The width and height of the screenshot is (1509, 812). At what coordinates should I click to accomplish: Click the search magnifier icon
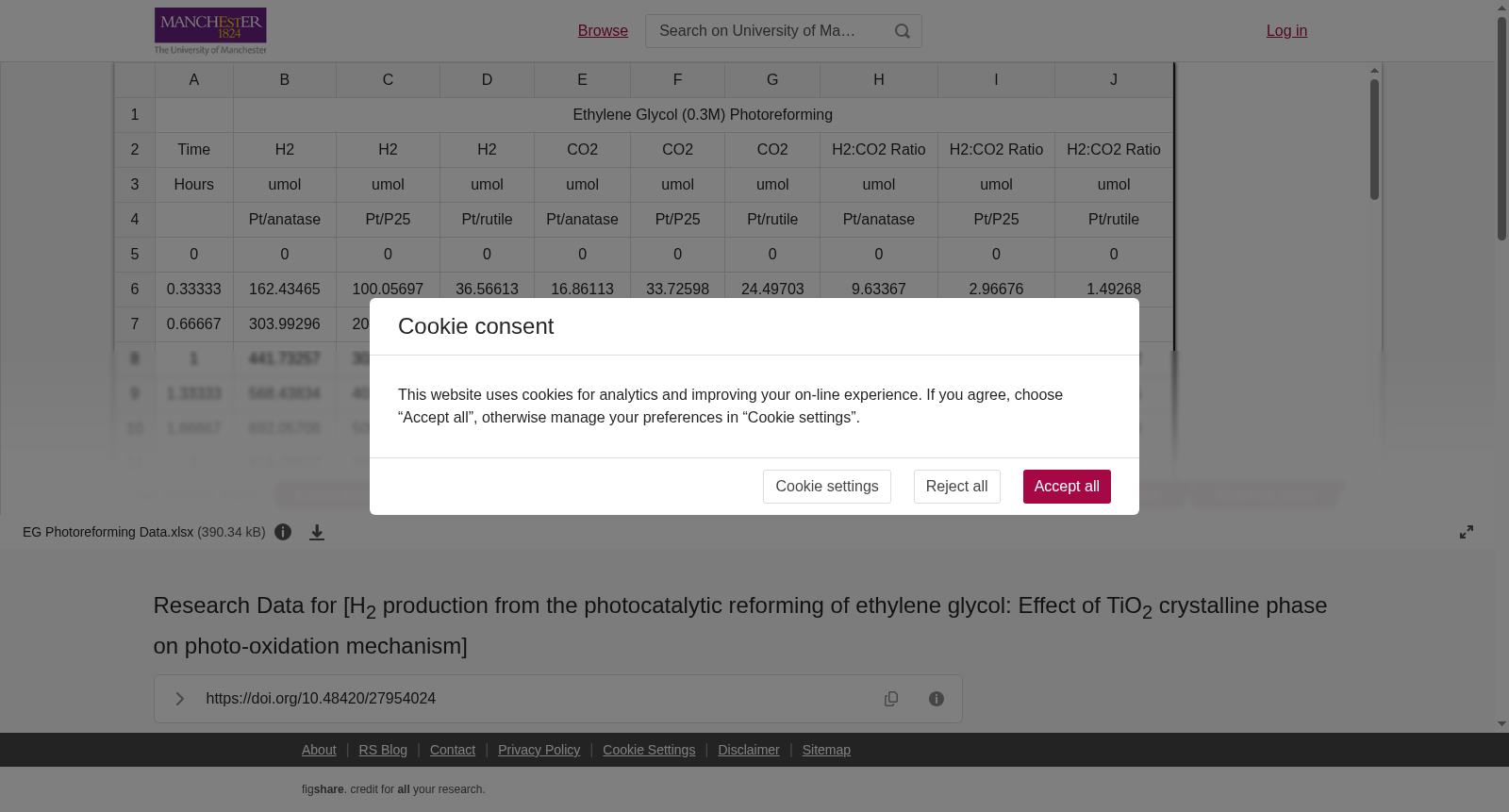click(903, 31)
